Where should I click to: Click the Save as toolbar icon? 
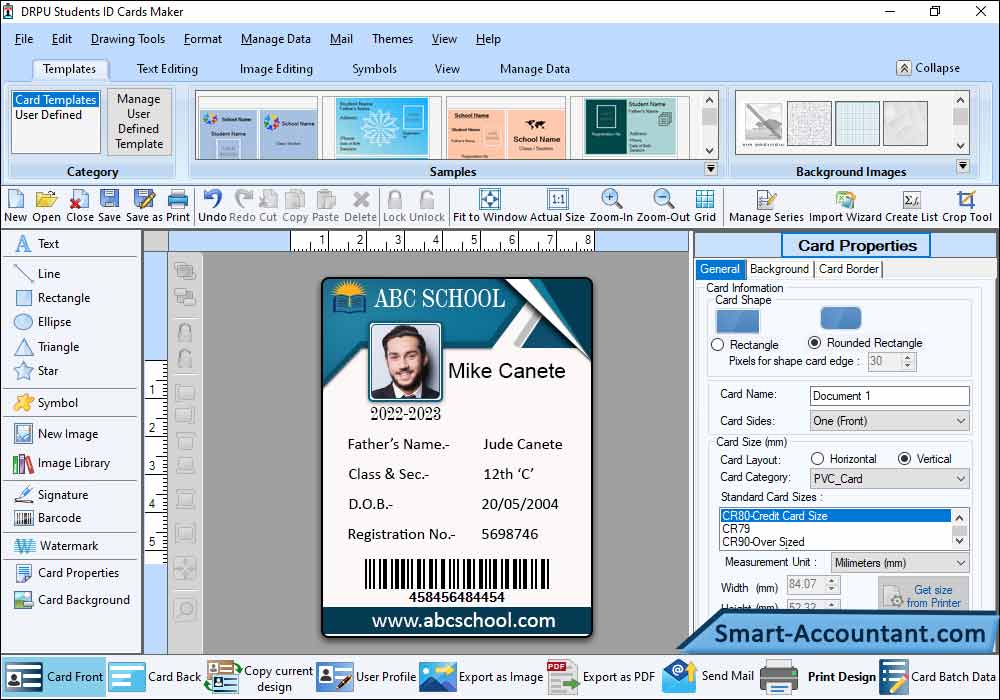pos(144,206)
